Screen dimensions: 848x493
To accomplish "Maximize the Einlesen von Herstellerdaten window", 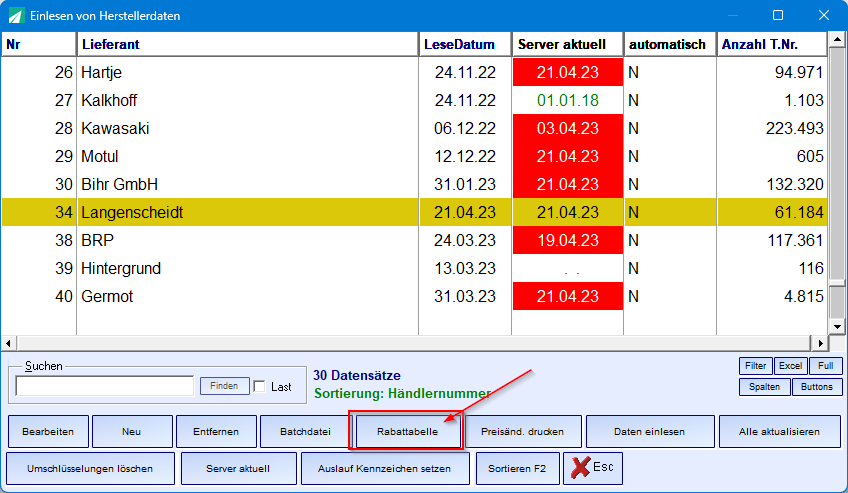I will coord(778,15).
